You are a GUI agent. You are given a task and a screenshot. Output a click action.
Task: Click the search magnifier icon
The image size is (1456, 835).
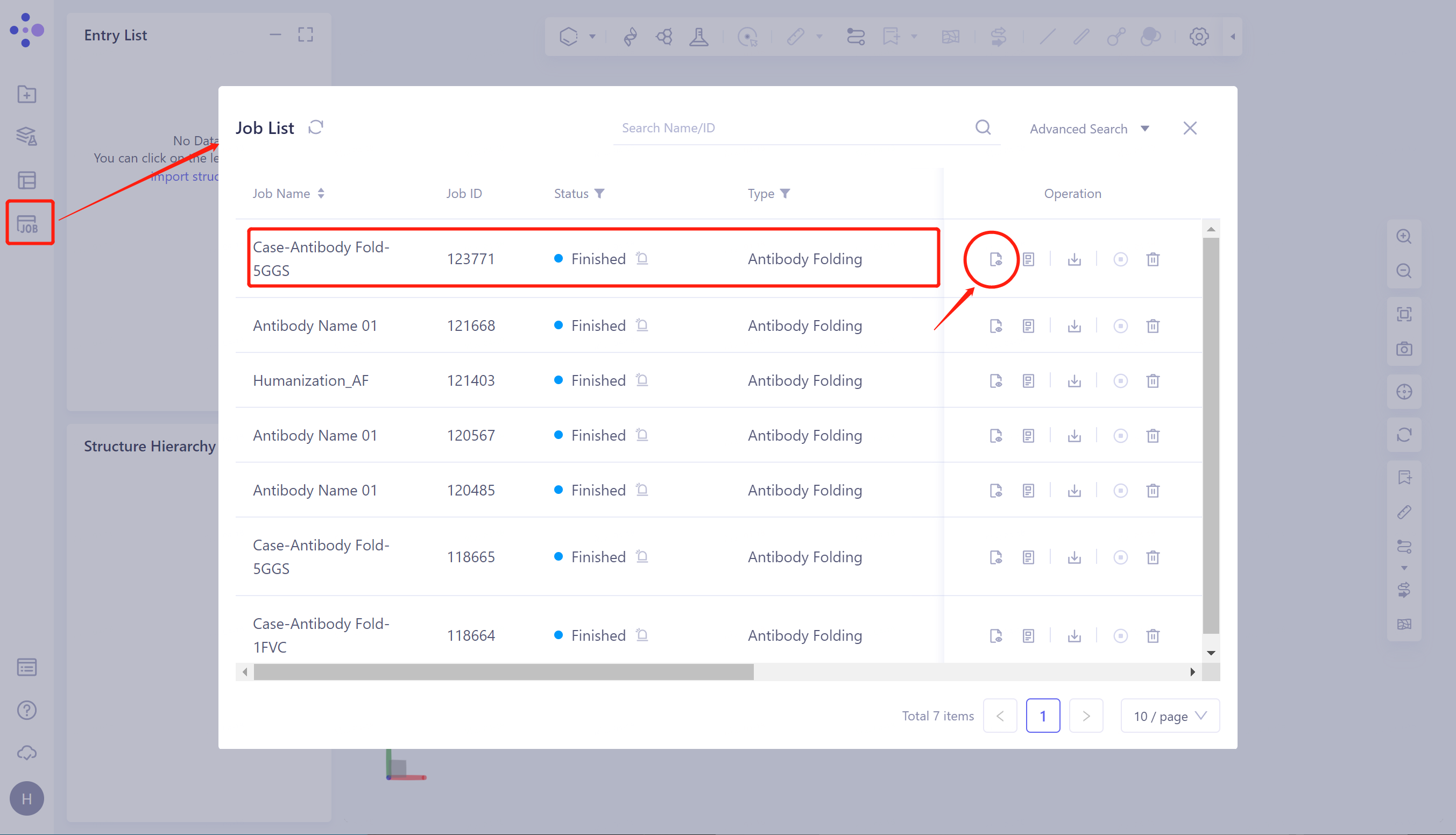point(983,128)
